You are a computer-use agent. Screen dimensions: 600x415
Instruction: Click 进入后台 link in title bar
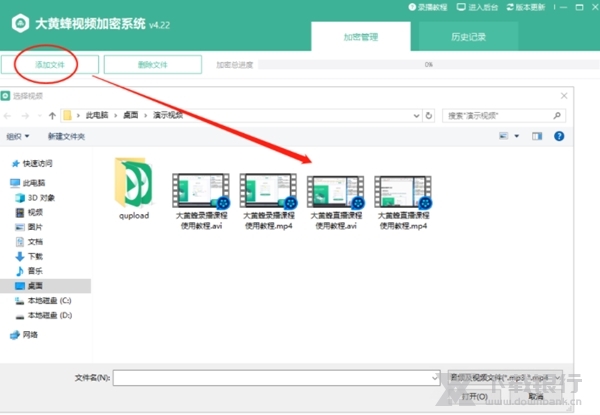pyautogui.click(x=478, y=7)
